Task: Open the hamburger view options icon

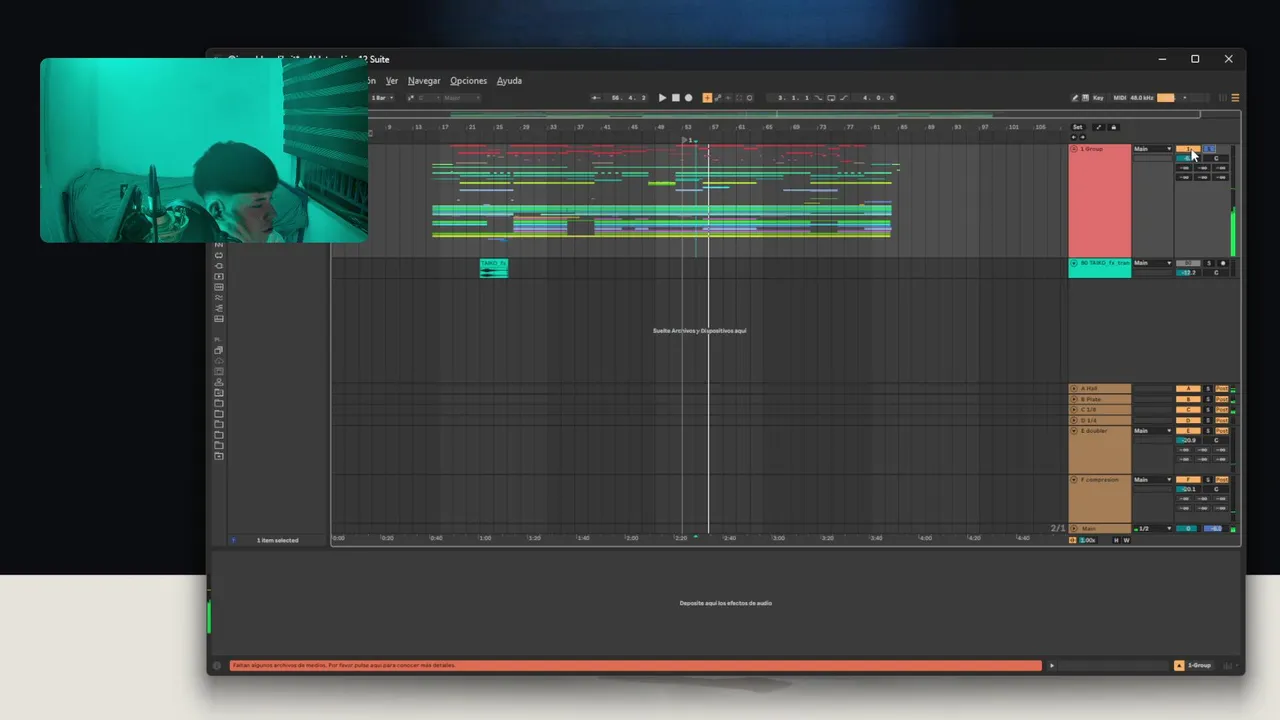Action: tap(1235, 98)
